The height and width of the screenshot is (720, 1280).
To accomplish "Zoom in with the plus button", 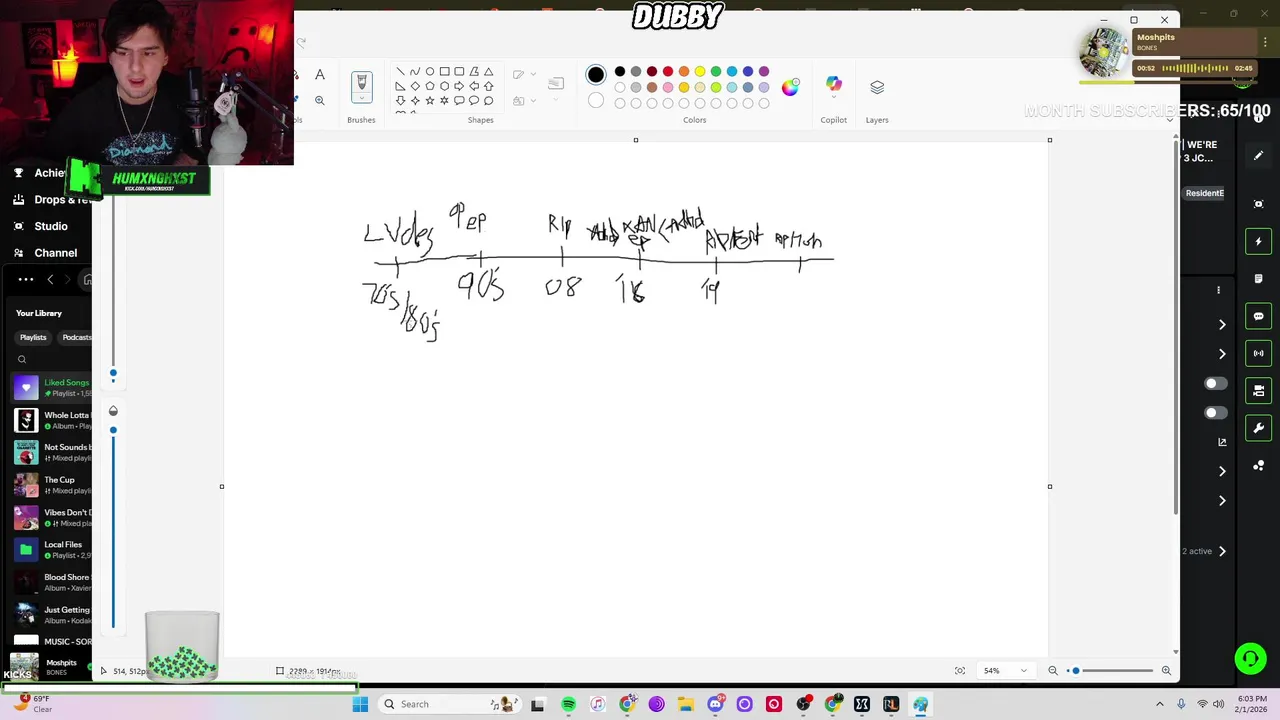I will tap(1166, 670).
